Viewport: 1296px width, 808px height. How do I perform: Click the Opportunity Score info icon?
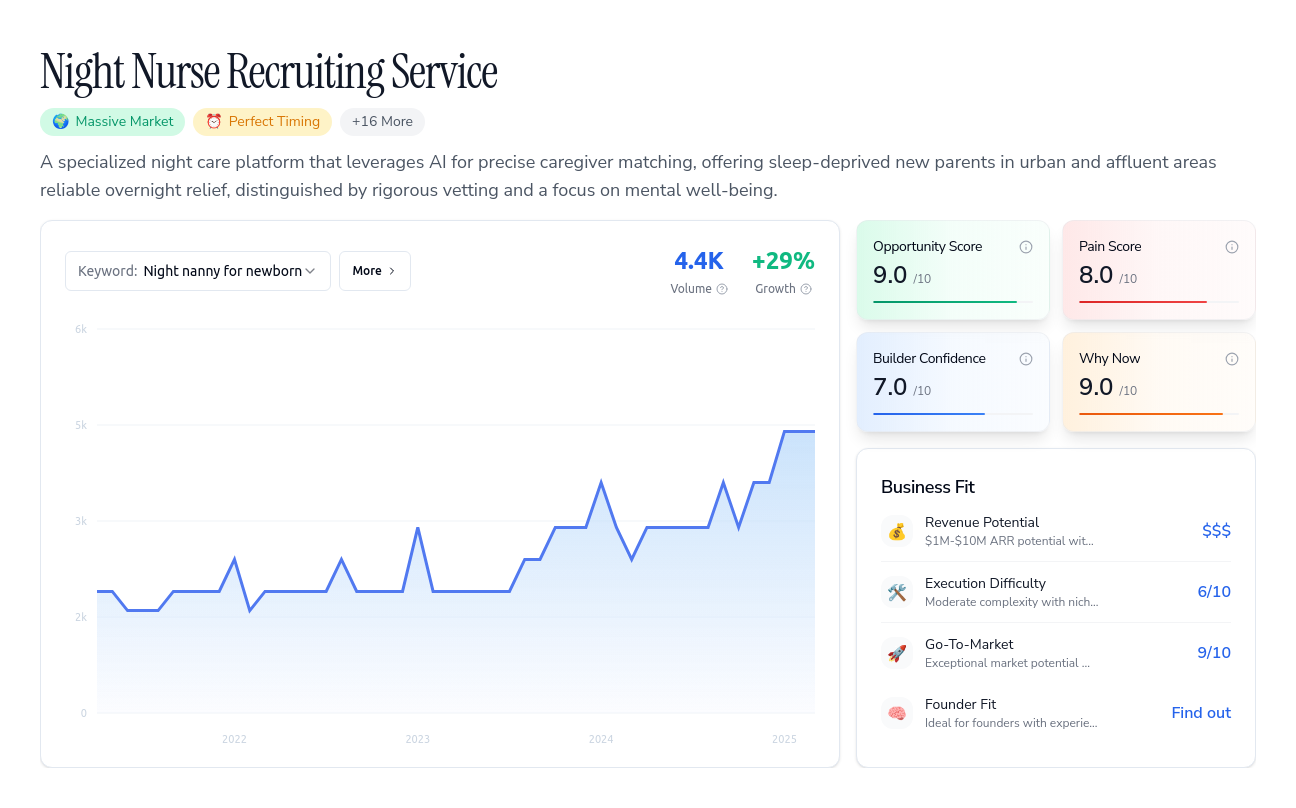click(1025, 247)
